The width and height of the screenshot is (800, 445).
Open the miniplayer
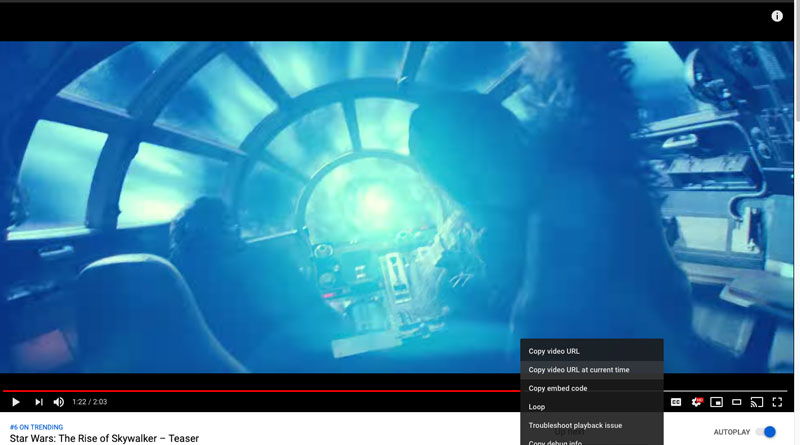click(x=716, y=402)
